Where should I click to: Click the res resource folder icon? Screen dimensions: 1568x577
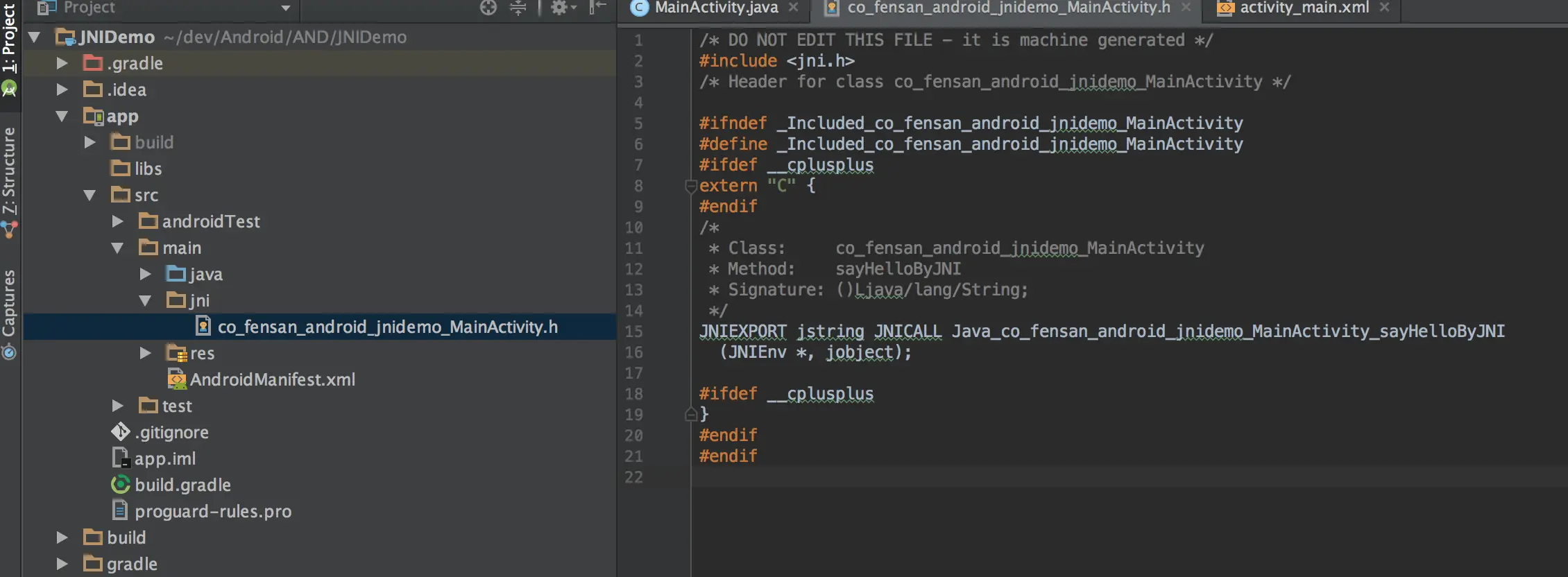(177, 353)
